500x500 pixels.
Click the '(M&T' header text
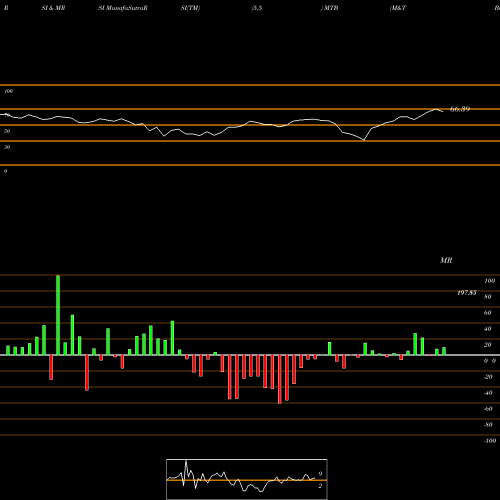coord(398,8)
